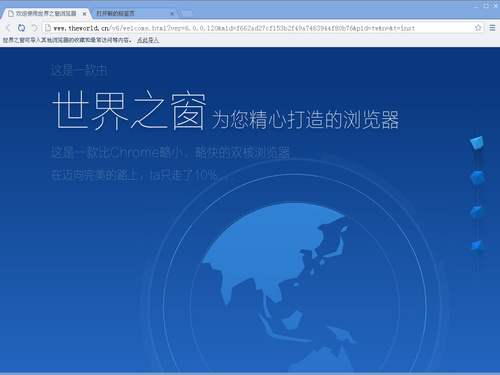Jump to the third cube page marker
The height and width of the screenshot is (375, 500).
[x=477, y=212]
